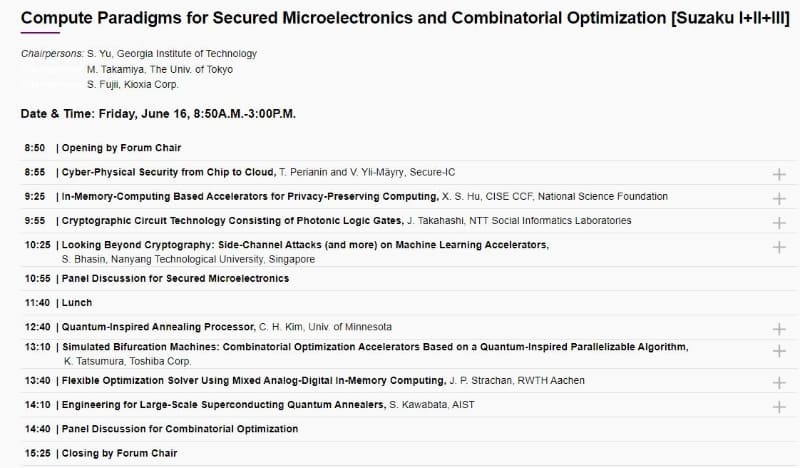Click Panel Discussion for Combinatorial Optimization

[180, 429]
